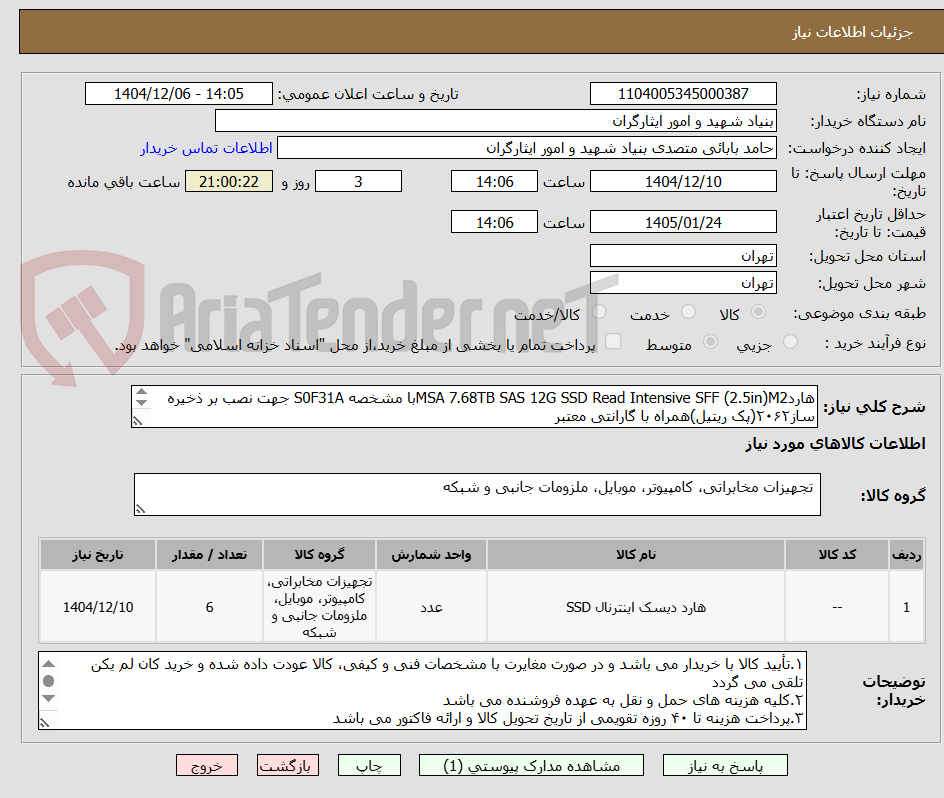
Task: Click the 'پاسخ به نیاز' button
Action: [725, 765]
